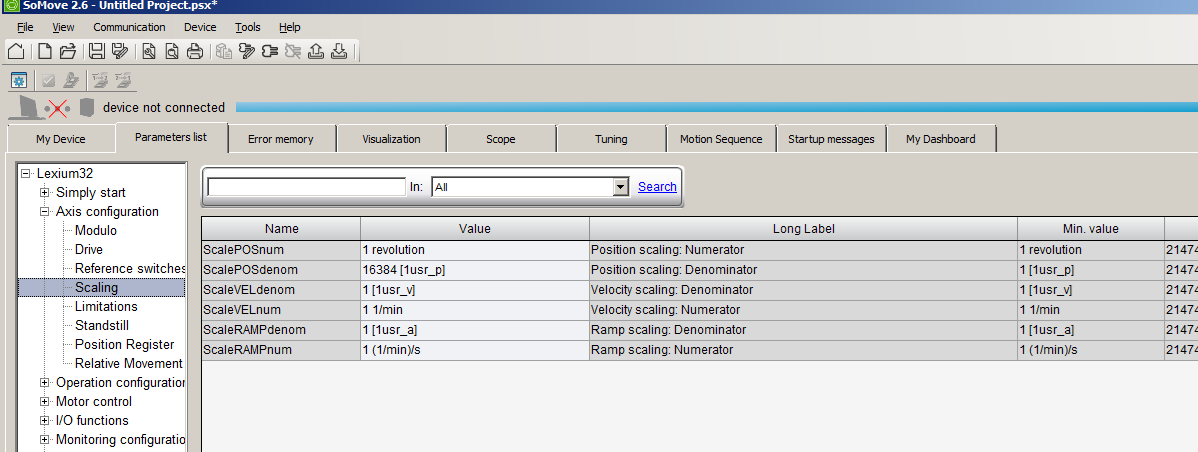Switch to the Tuning tab
This screenshot has height=452, width=1198.
[x=611, y=139]
